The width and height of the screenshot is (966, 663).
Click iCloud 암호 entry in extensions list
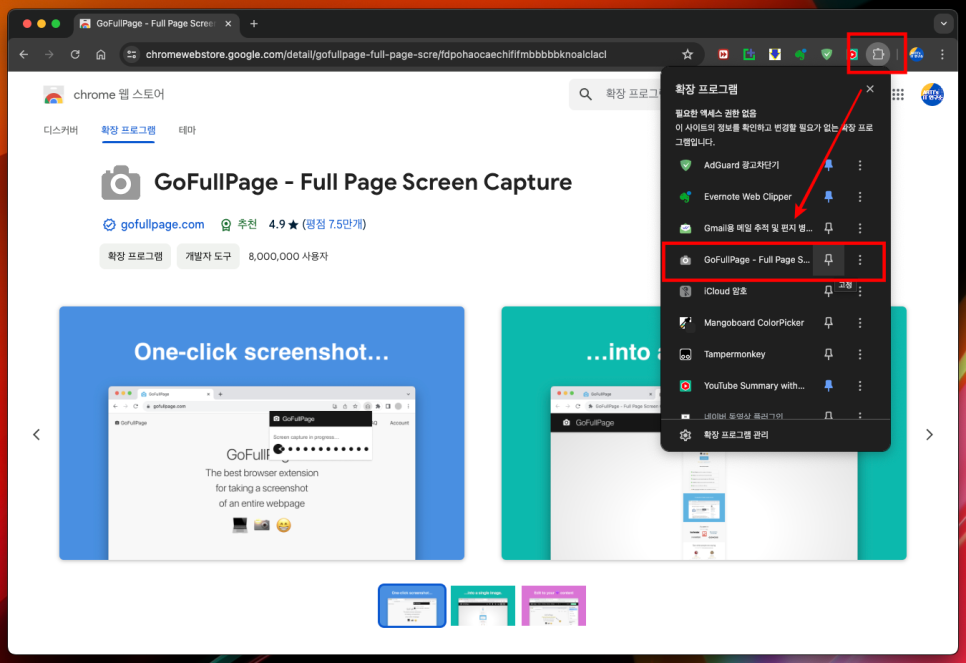pos(725,291)
